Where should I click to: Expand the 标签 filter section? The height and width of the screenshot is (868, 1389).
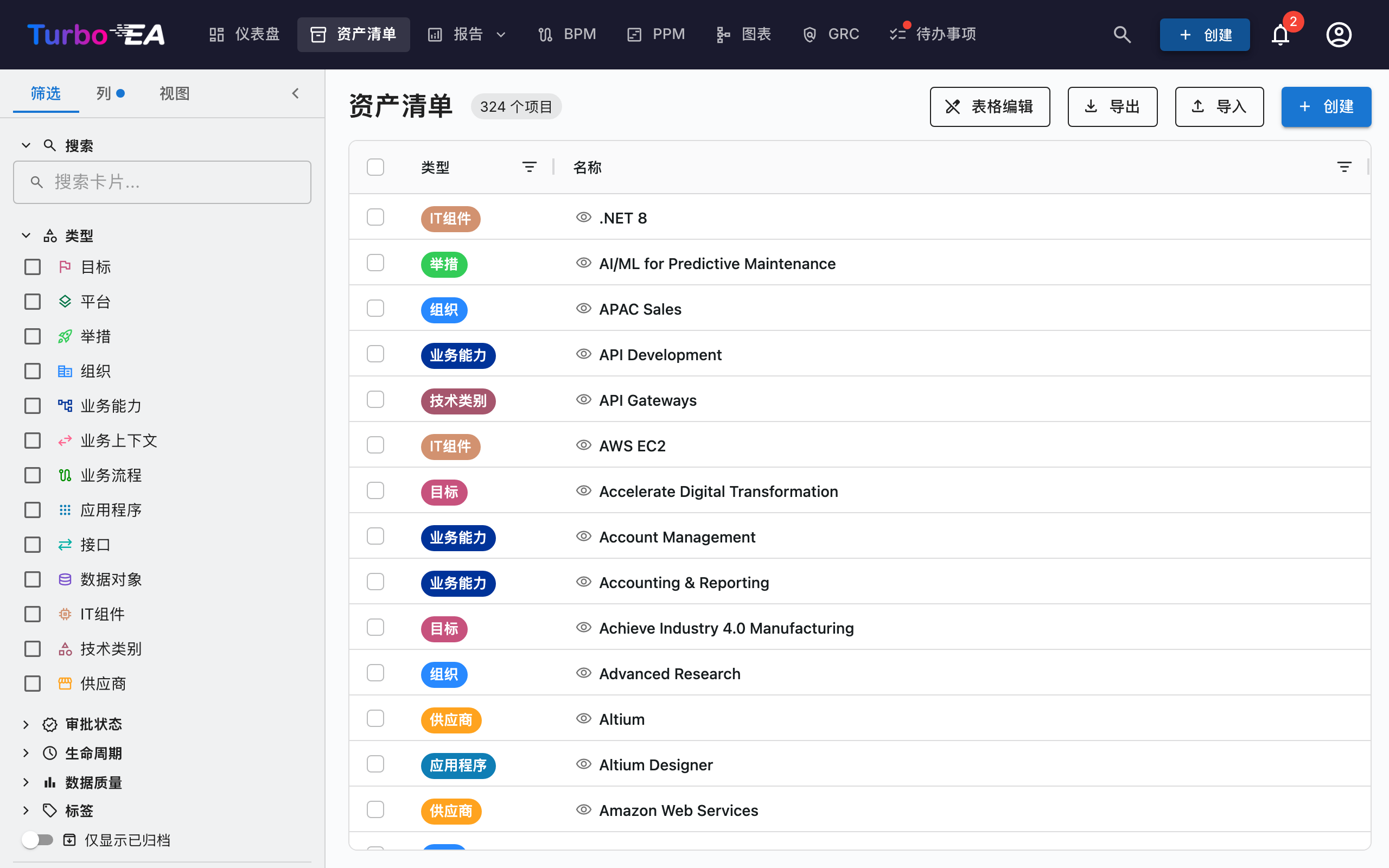26,810
